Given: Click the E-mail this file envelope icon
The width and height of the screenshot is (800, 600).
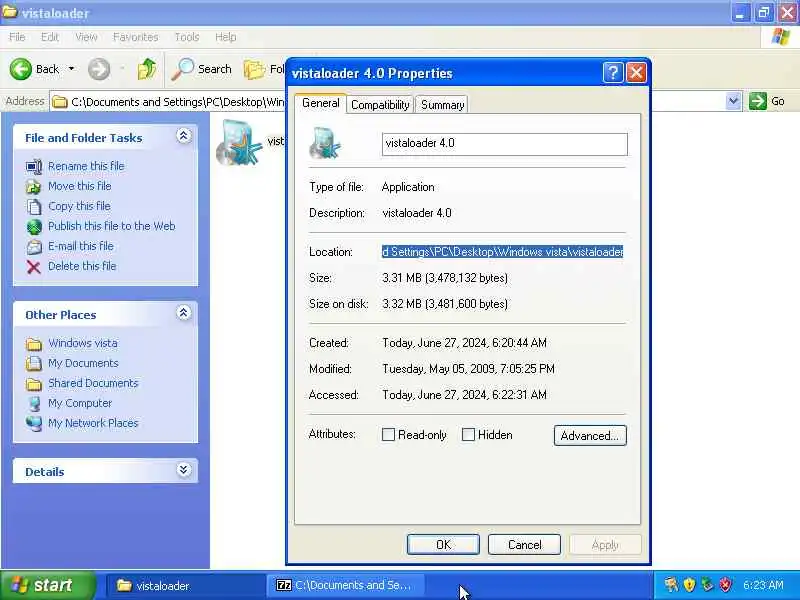Looking at the screenshot, I should (34, 246).
